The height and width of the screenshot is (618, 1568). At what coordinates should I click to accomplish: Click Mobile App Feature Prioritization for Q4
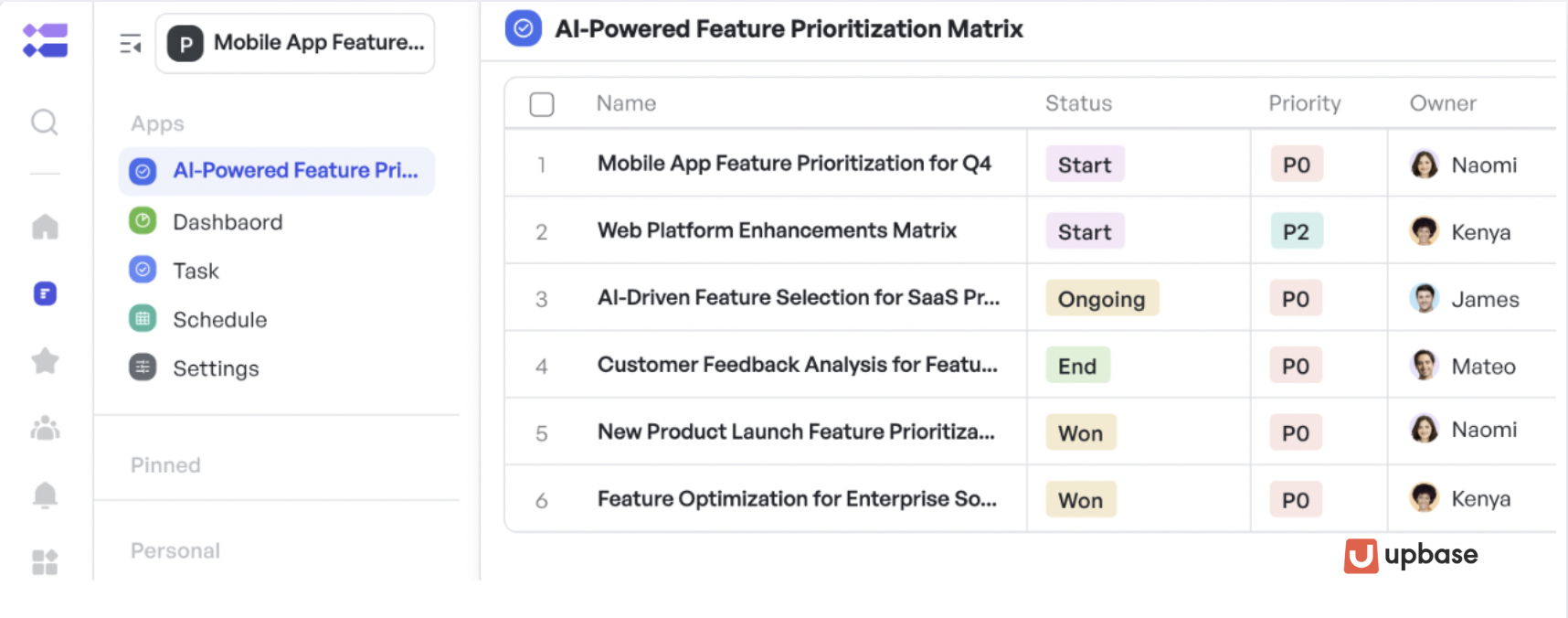pos(794,164)
